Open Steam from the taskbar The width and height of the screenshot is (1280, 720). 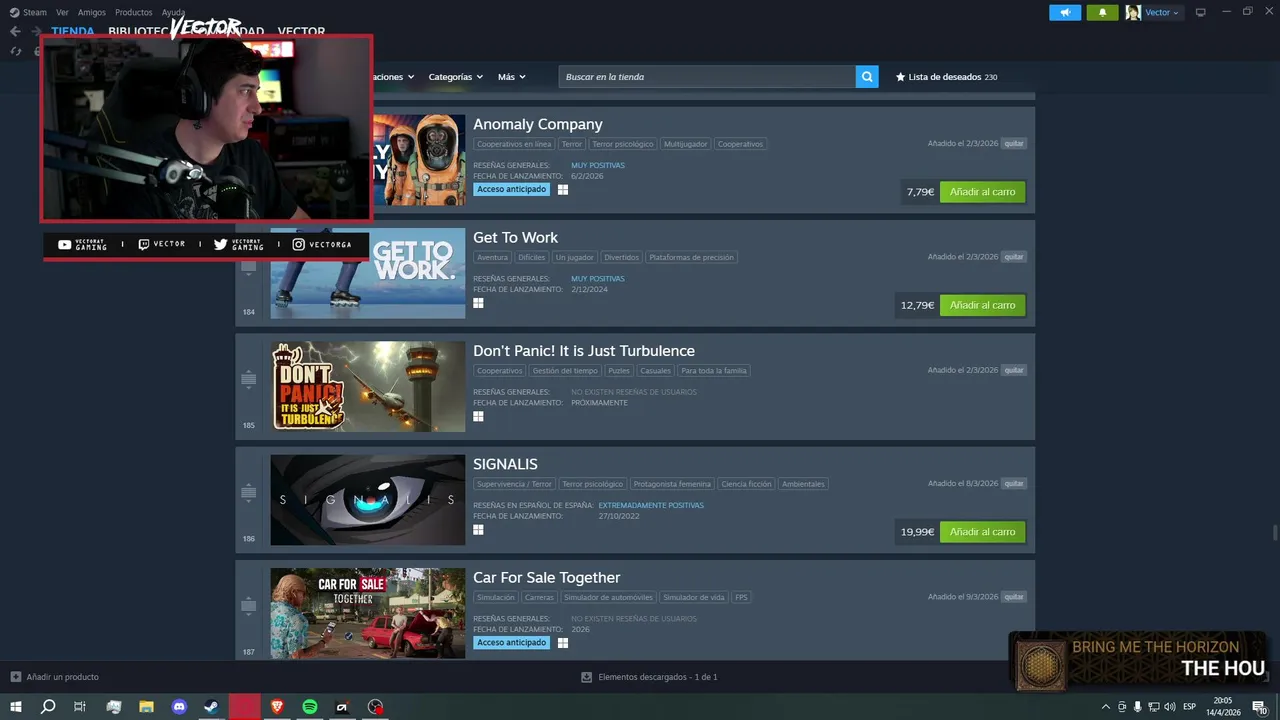[212, 707]
